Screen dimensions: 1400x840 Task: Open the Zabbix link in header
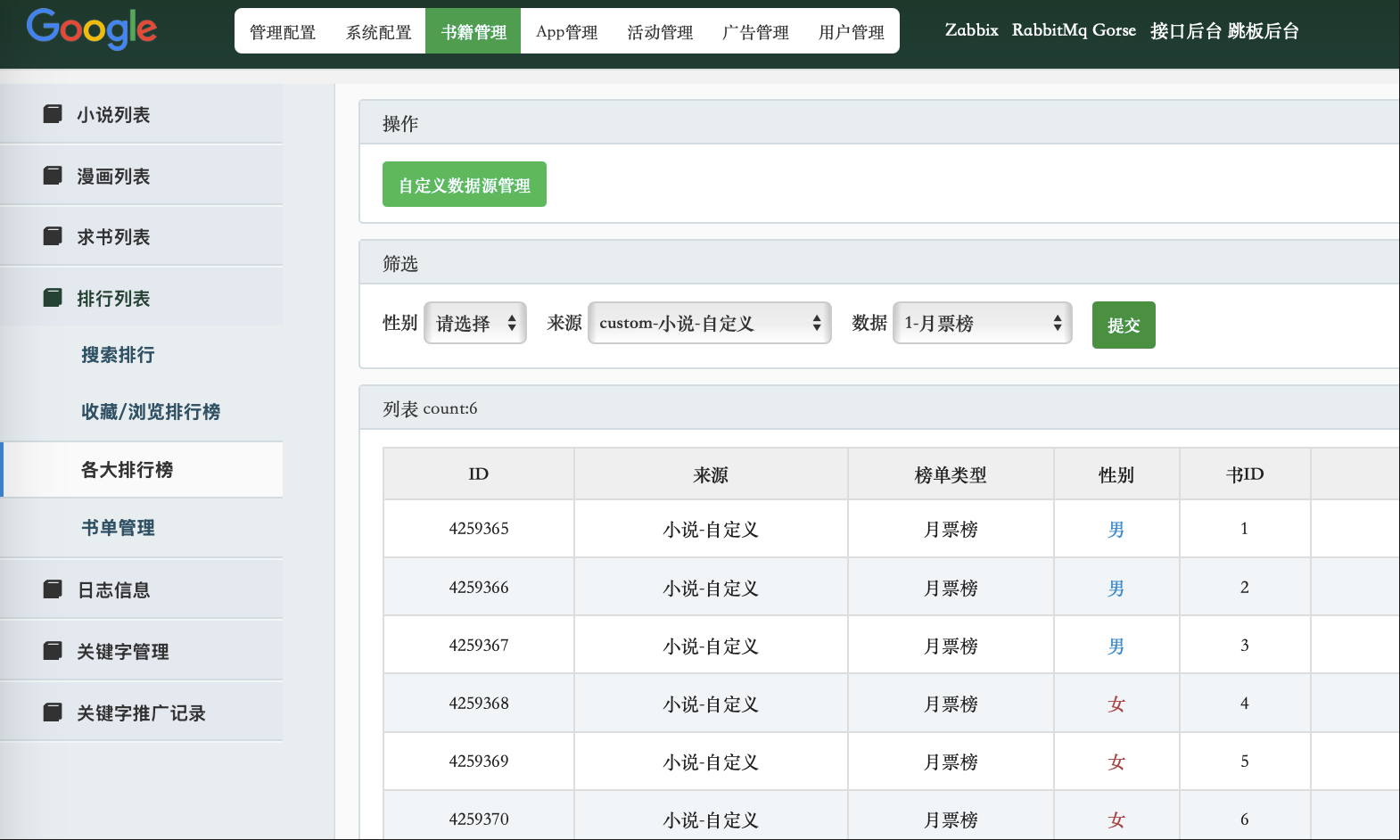point(971,30)
